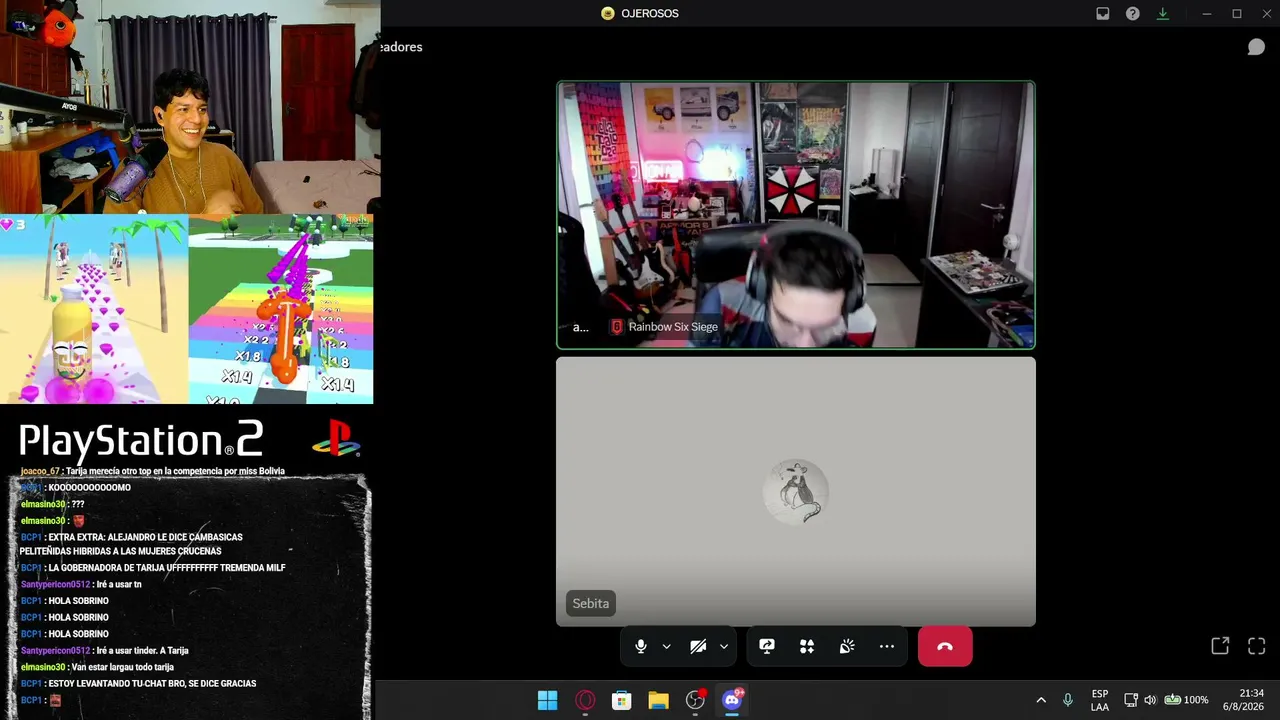1280x720 pixels.
Task: Click the 'EXTRA EXTRA: ALEJANDRO' chat message
Action: tap(131, 544)
